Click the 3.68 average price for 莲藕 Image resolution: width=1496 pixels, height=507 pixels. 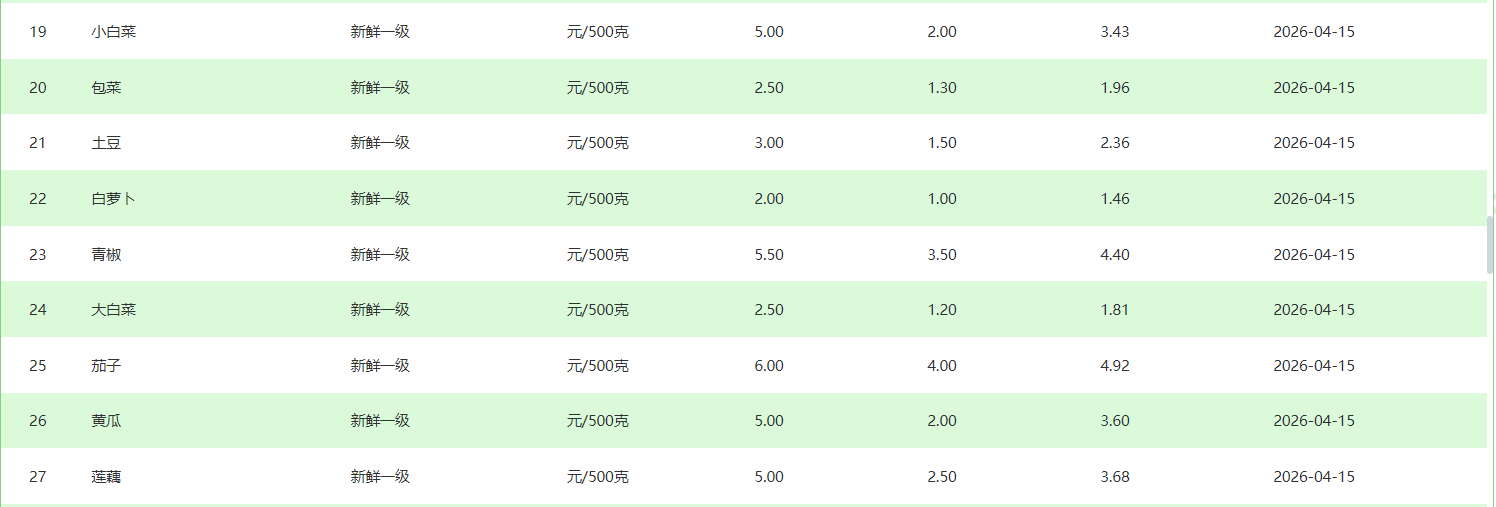pyautogui.click(x=1114, y=477)
